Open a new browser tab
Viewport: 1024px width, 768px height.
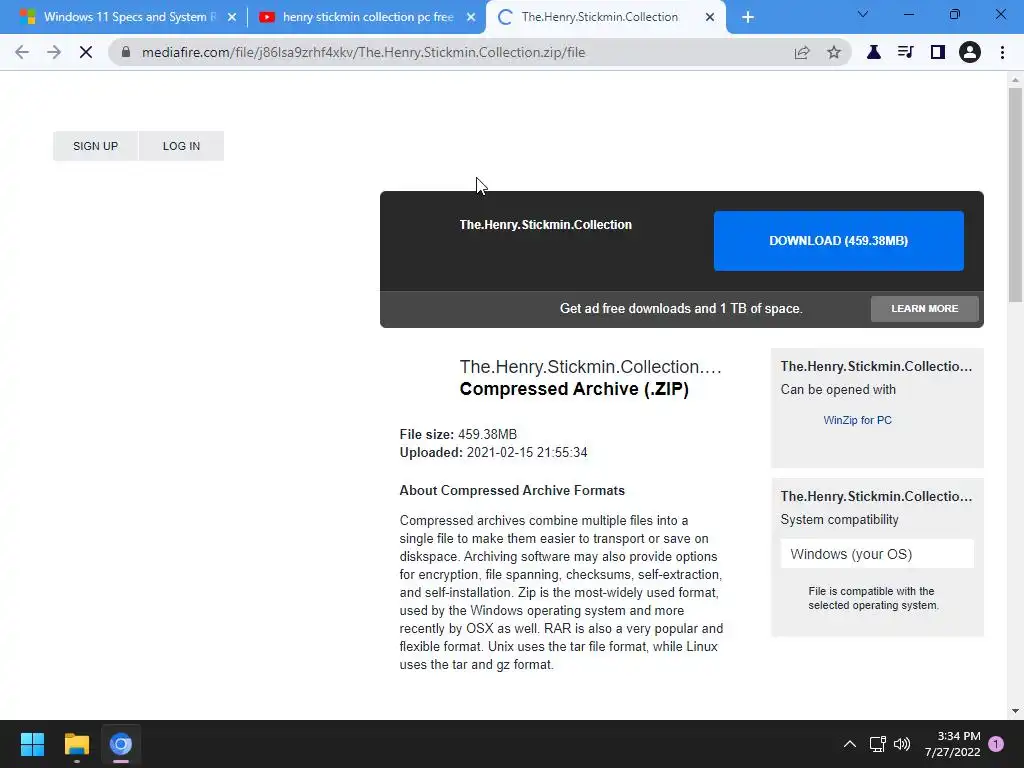(x=748, y=17)
